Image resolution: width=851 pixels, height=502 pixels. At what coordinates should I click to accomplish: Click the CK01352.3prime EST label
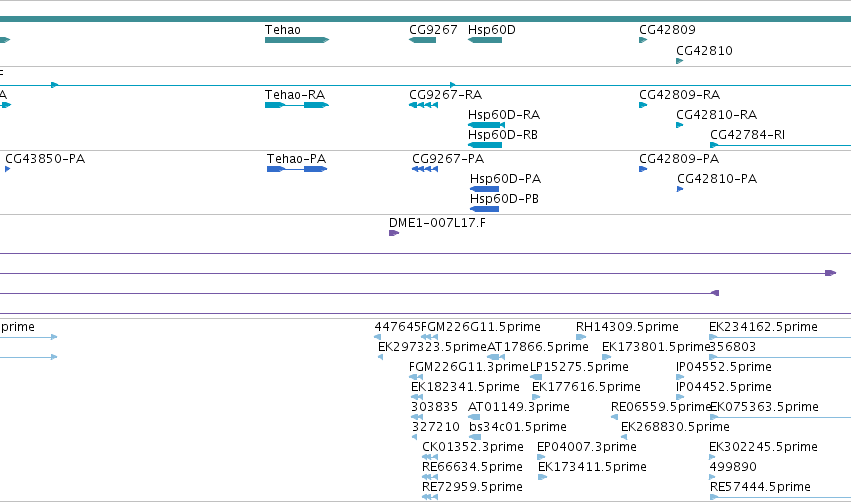tap(473, 447)
